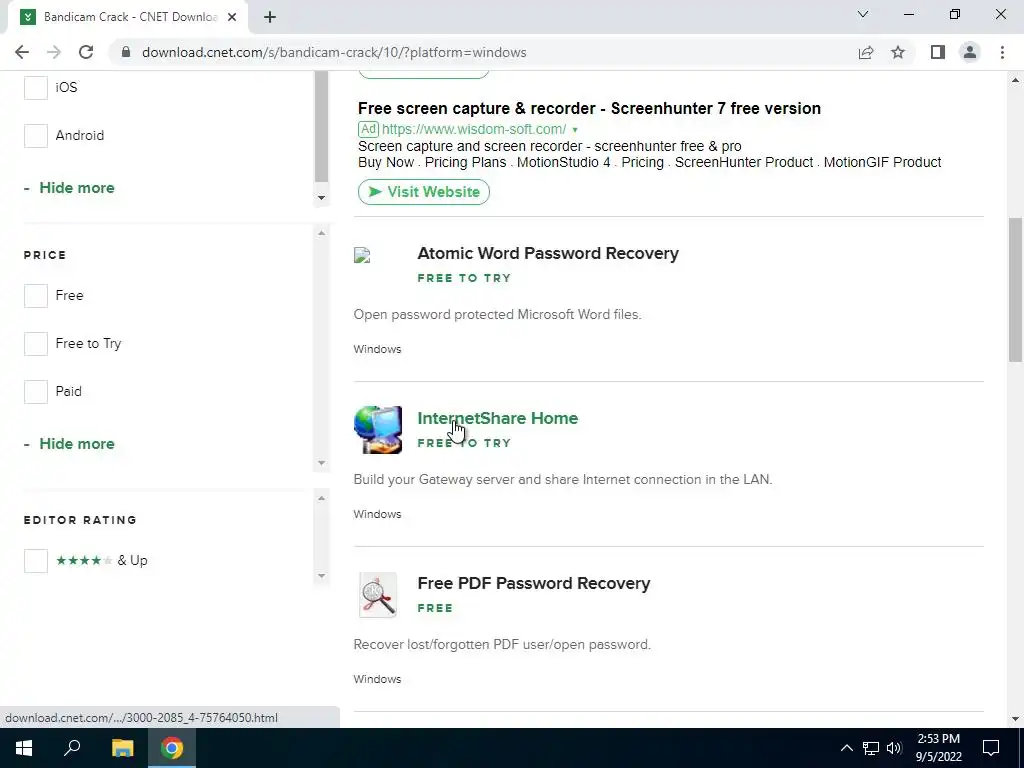Check the 4 stars & Up filter
This screenshot has height=768, width=1024.
point(36,560)
